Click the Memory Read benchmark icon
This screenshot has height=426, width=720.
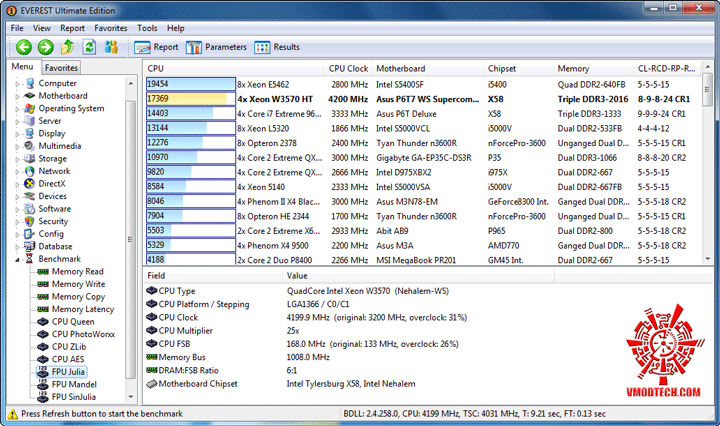click(x=43, y=272)
